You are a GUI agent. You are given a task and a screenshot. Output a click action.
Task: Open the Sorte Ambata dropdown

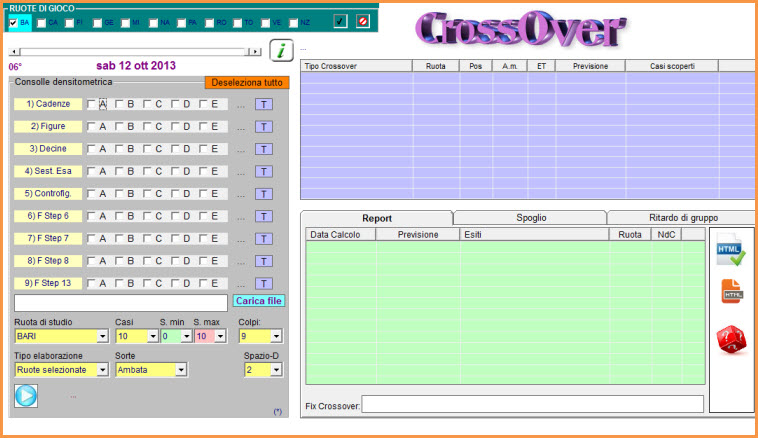[181, 370]
